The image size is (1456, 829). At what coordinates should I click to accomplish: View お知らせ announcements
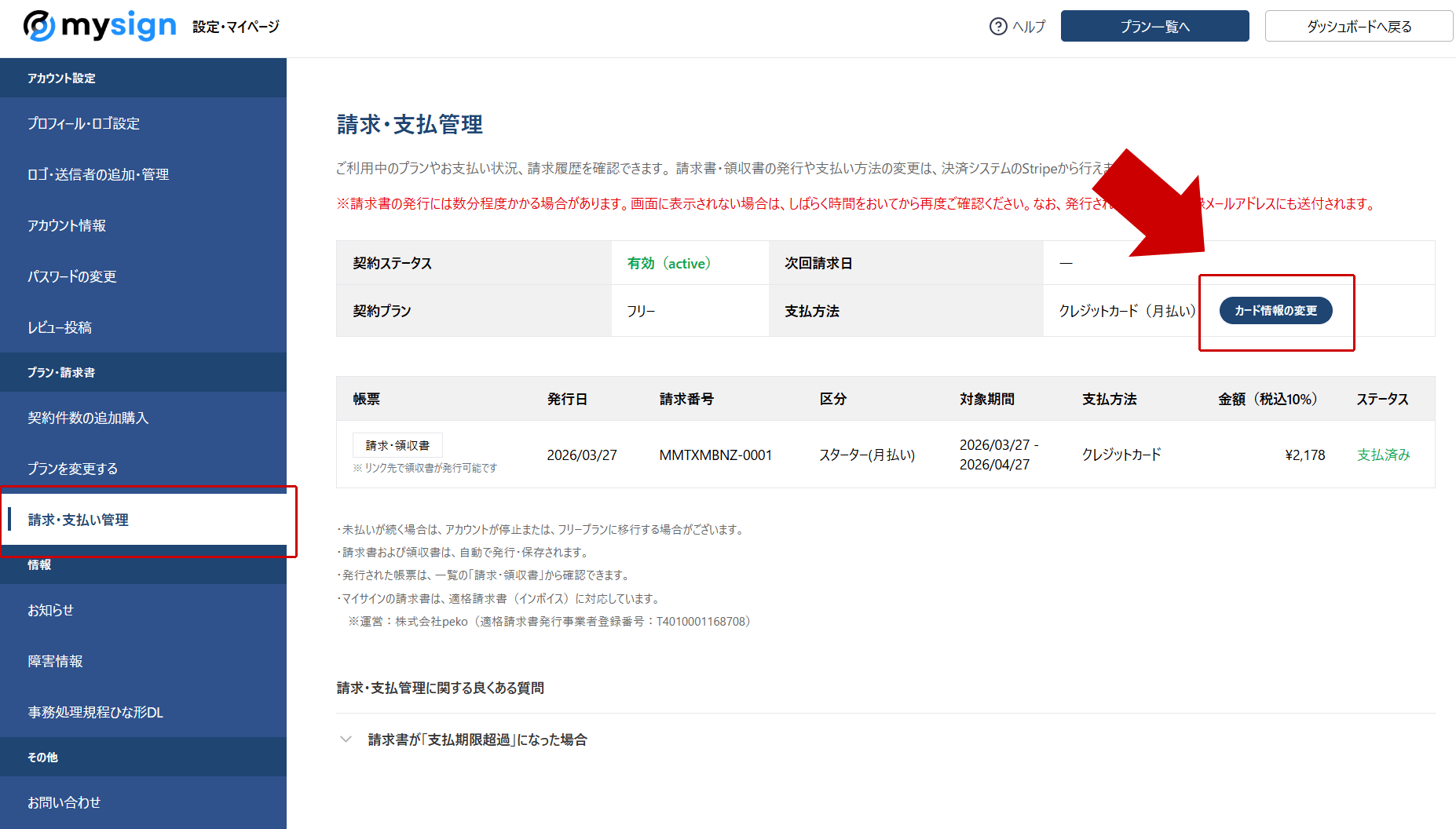pyautogui.click(x=50, y=610)
